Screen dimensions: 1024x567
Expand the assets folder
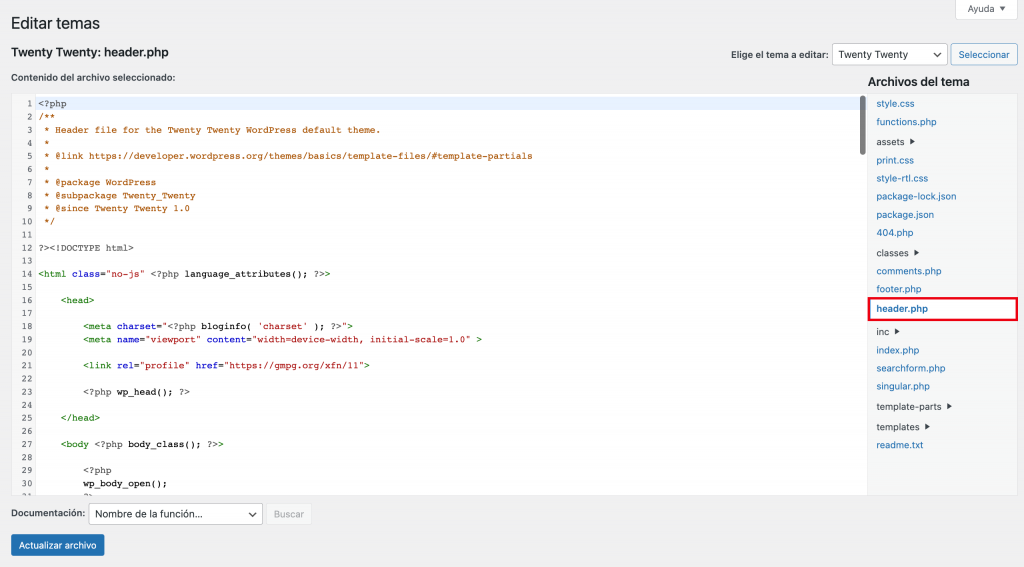(896, 142)
